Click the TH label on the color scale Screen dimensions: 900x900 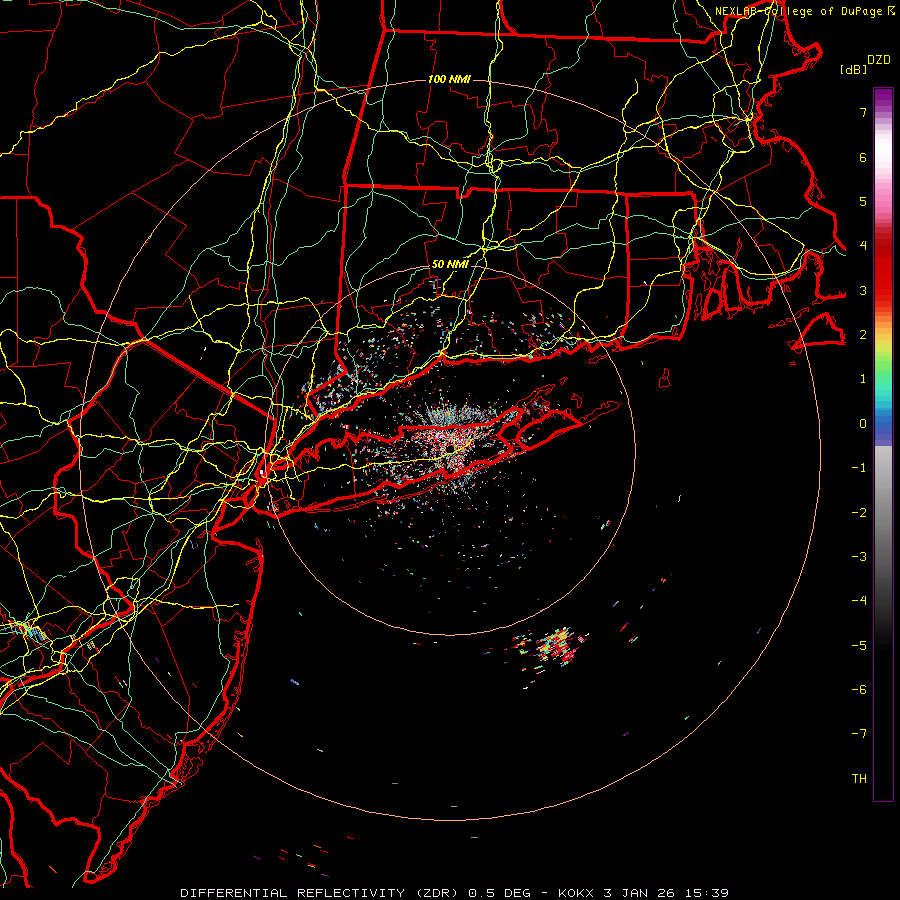click(859, 779)
